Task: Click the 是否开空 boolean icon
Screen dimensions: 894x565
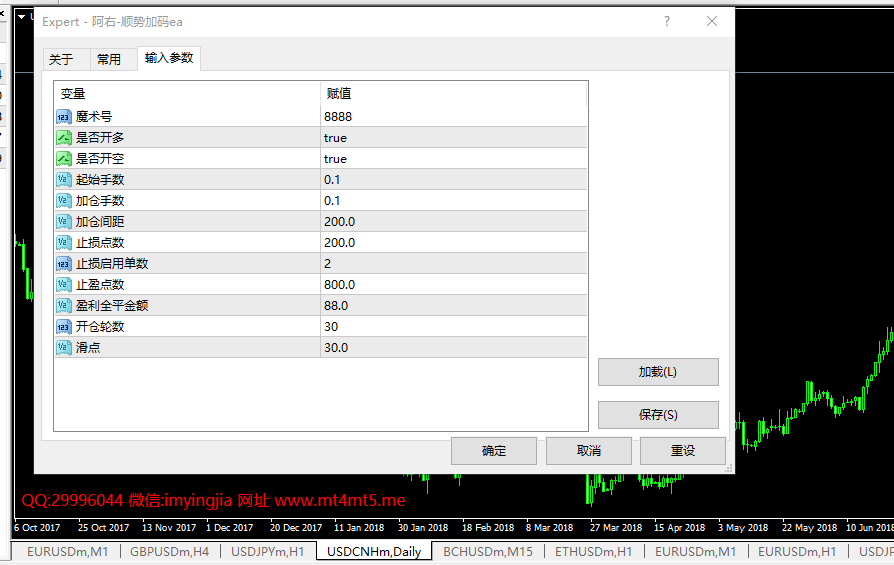Action: (64, 159)
